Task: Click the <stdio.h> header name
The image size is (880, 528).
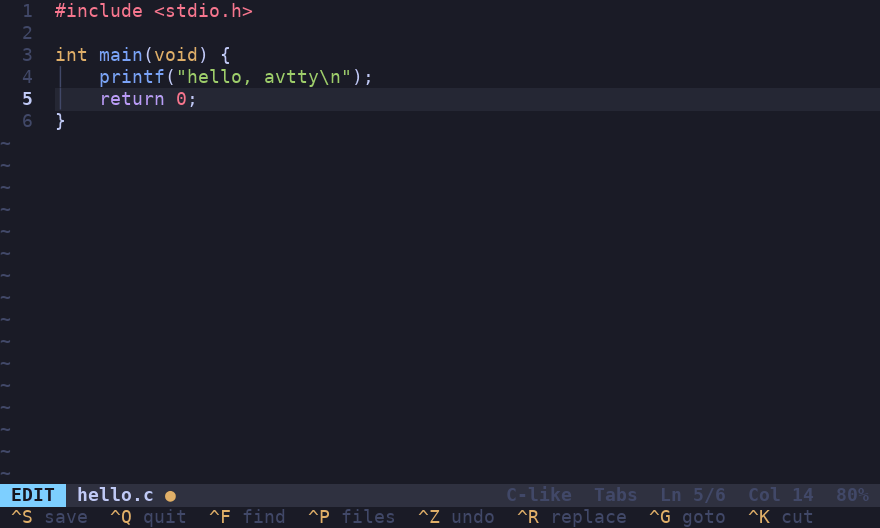Action: 203,11
